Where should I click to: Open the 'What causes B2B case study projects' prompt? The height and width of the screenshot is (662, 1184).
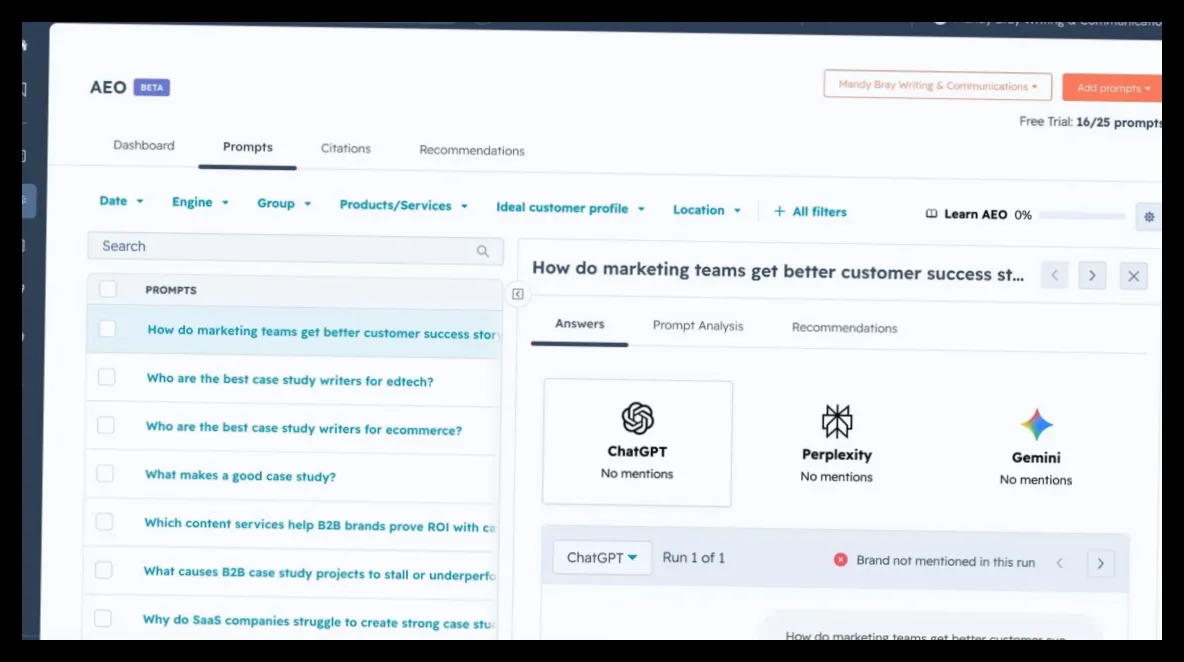pyautogui.click(x=319, y=573)
